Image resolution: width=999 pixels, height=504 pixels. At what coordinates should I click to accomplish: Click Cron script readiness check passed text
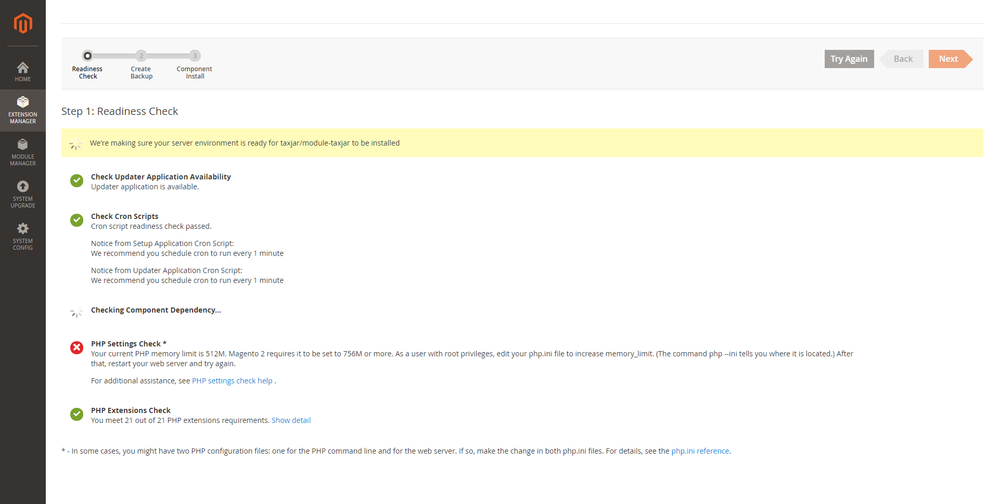(151, 226)
